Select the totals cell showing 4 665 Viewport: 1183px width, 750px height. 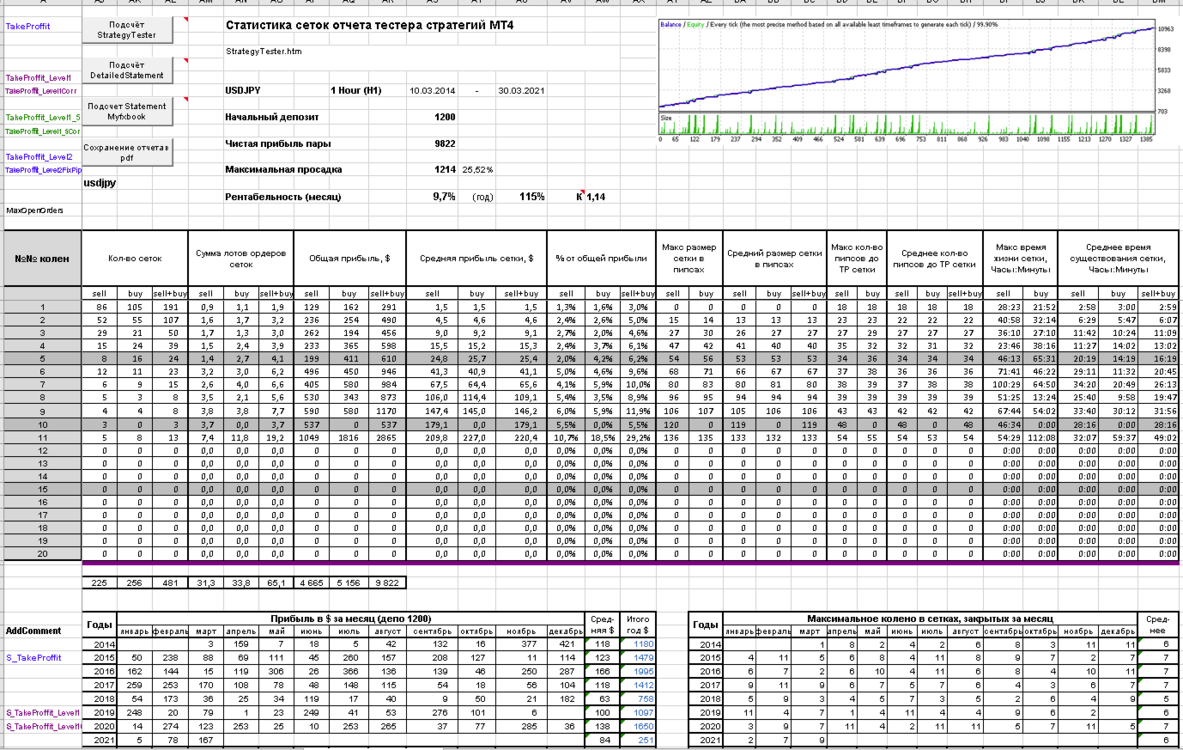click(x=312, y=582)
